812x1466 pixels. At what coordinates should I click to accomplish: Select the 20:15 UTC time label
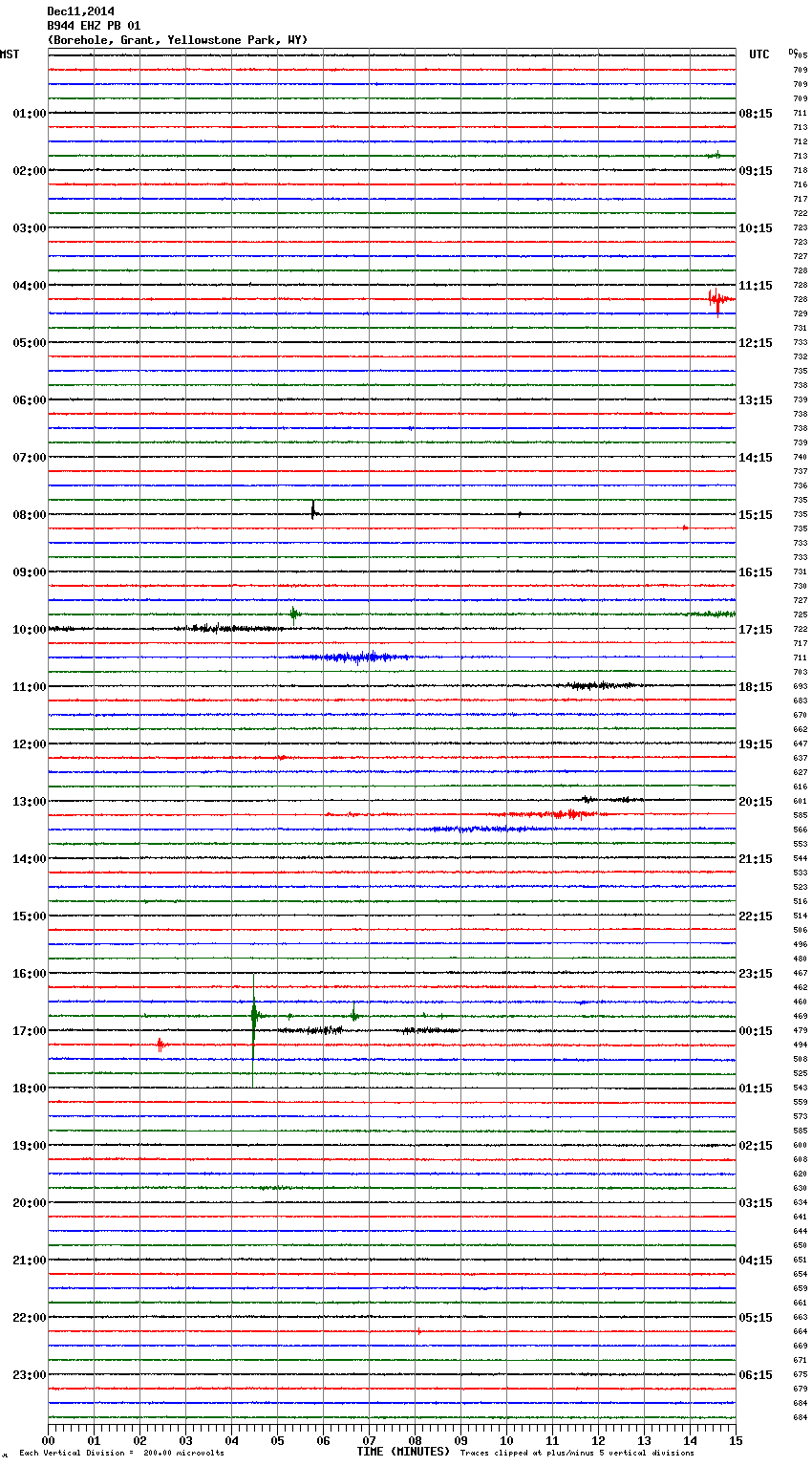point(756,802)
